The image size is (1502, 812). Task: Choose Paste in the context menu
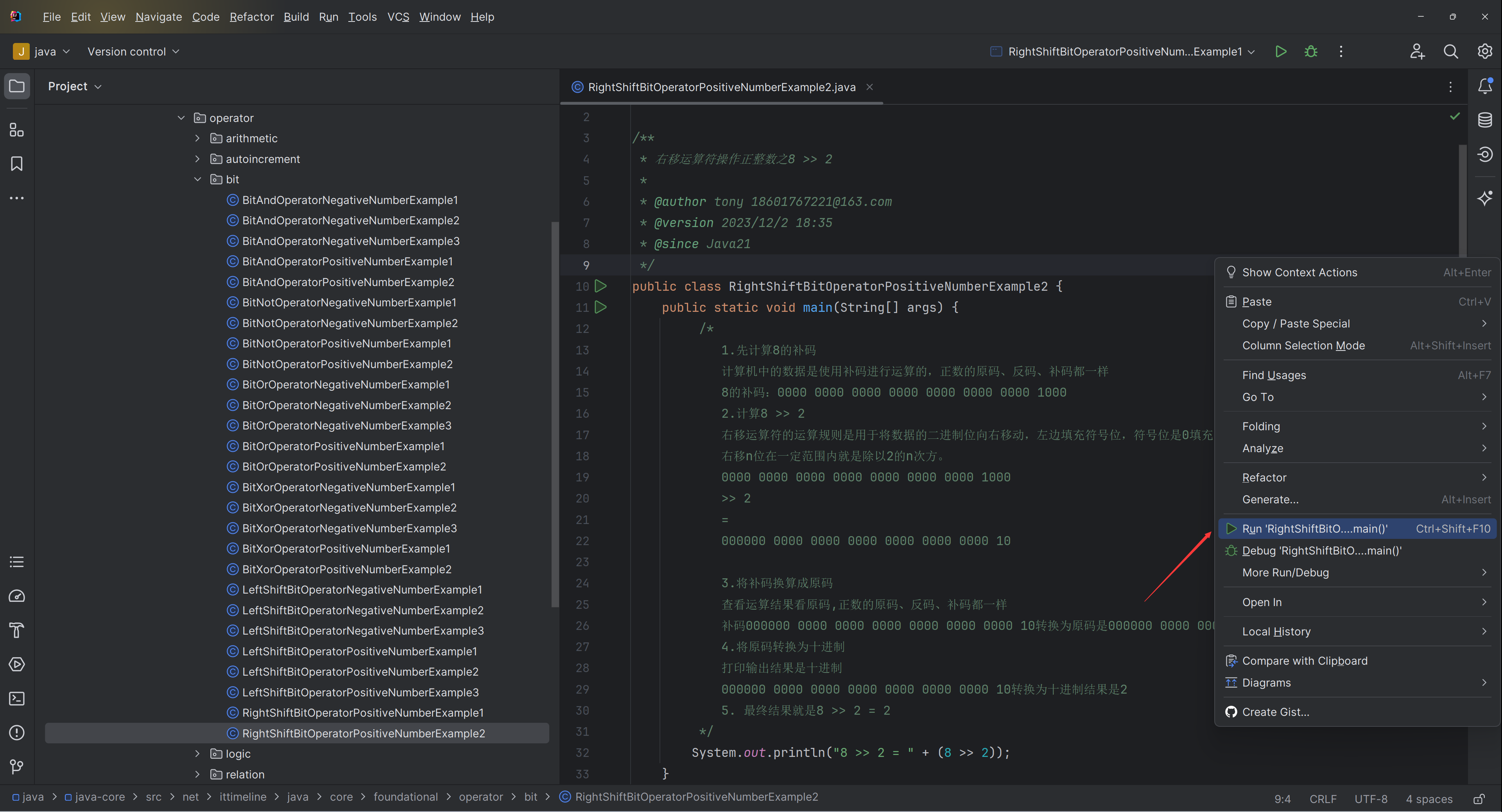point(1357,301)
